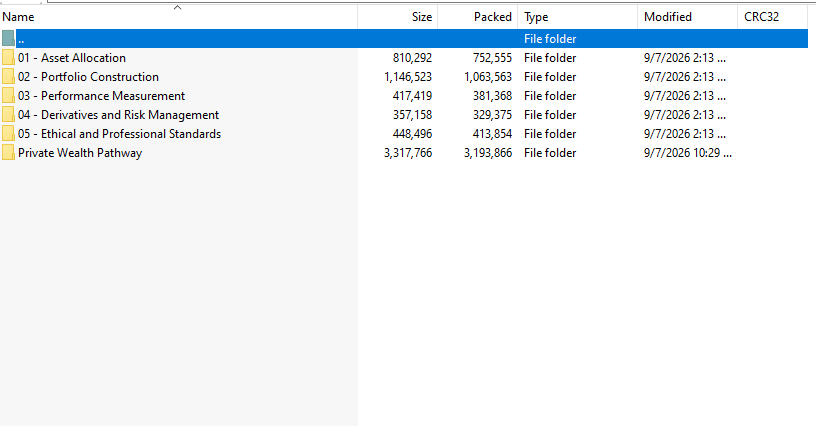Click the 03 - Performance Measurement folder icon
816x426 pixels.
tap(8, 96)
